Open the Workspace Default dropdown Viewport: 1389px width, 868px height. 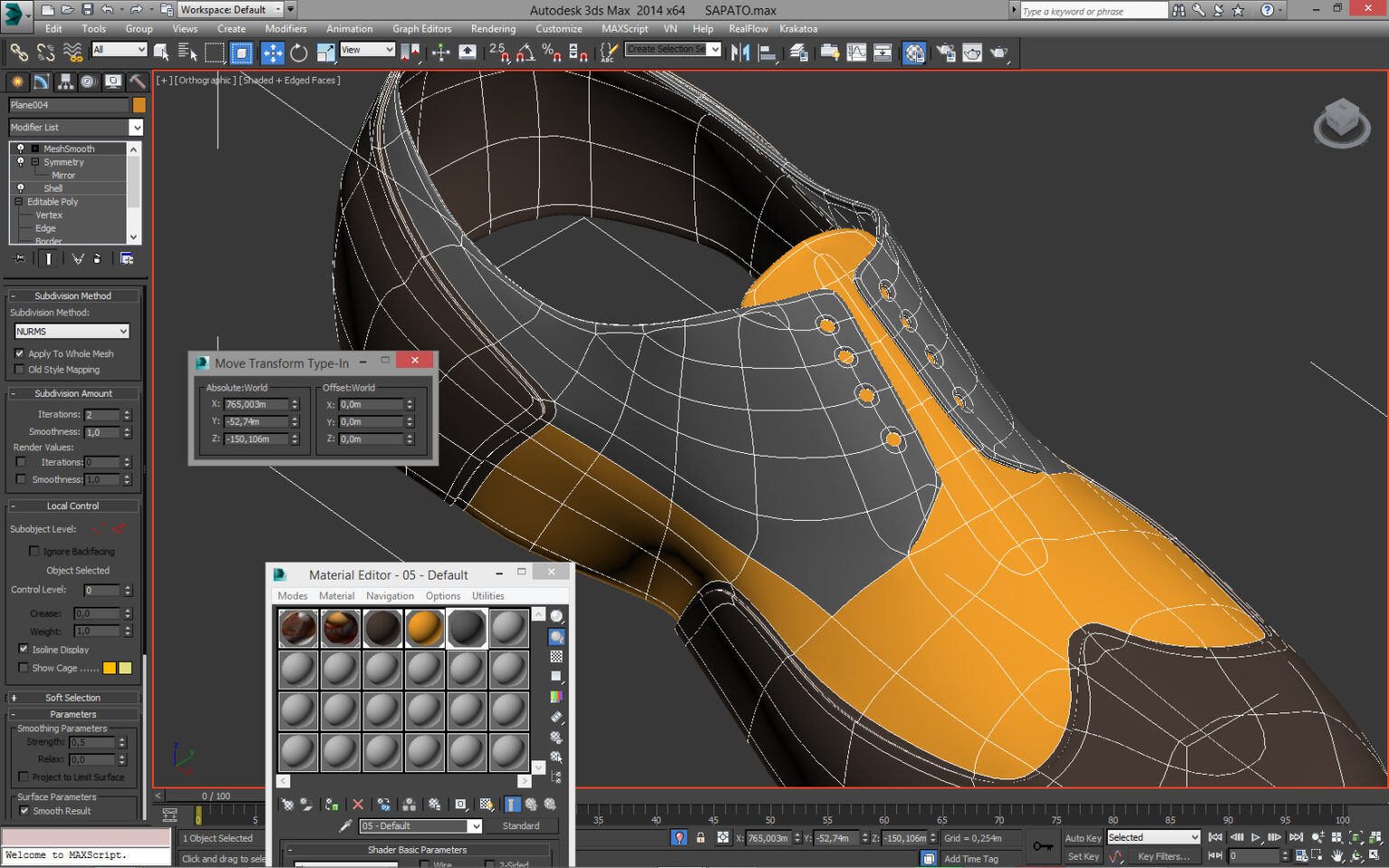[231, 9]
